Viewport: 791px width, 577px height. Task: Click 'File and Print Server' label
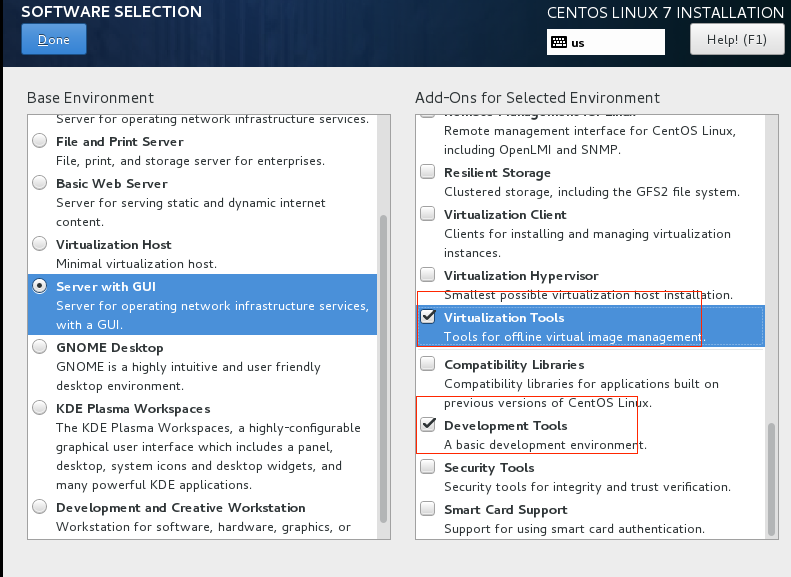[x=120, y=142]
